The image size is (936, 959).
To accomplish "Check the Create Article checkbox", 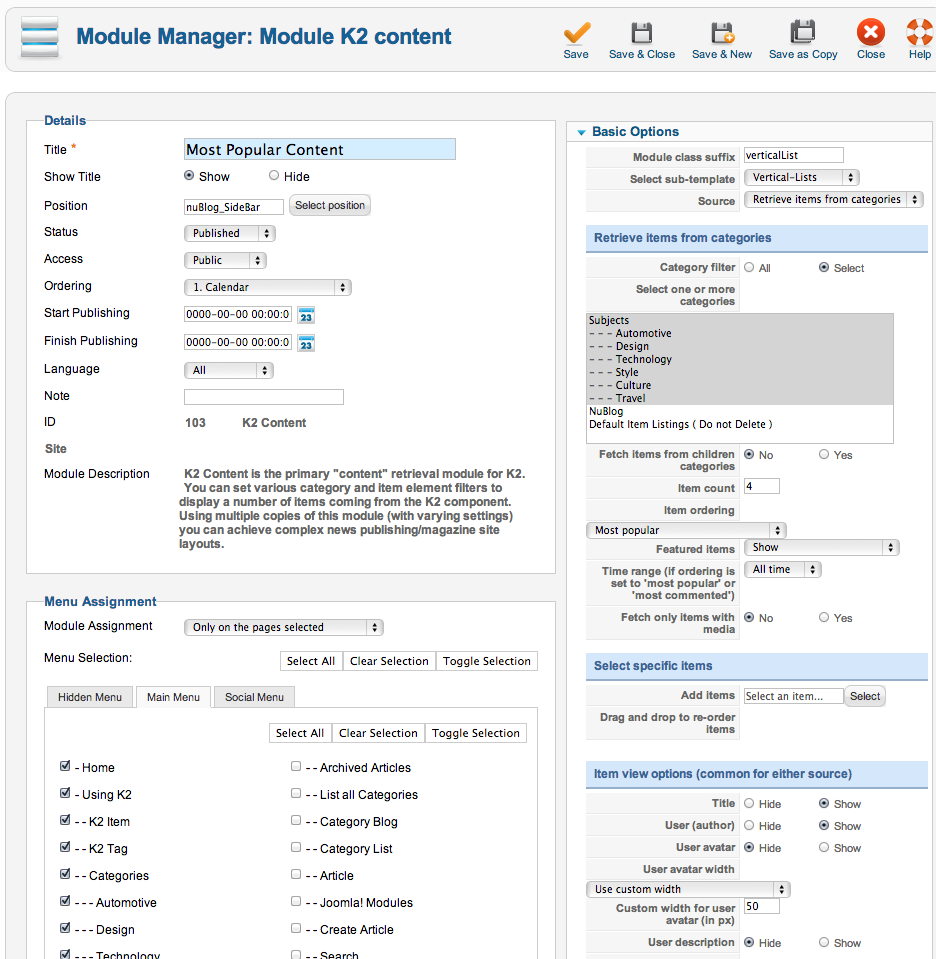I will tap(296, 928).
